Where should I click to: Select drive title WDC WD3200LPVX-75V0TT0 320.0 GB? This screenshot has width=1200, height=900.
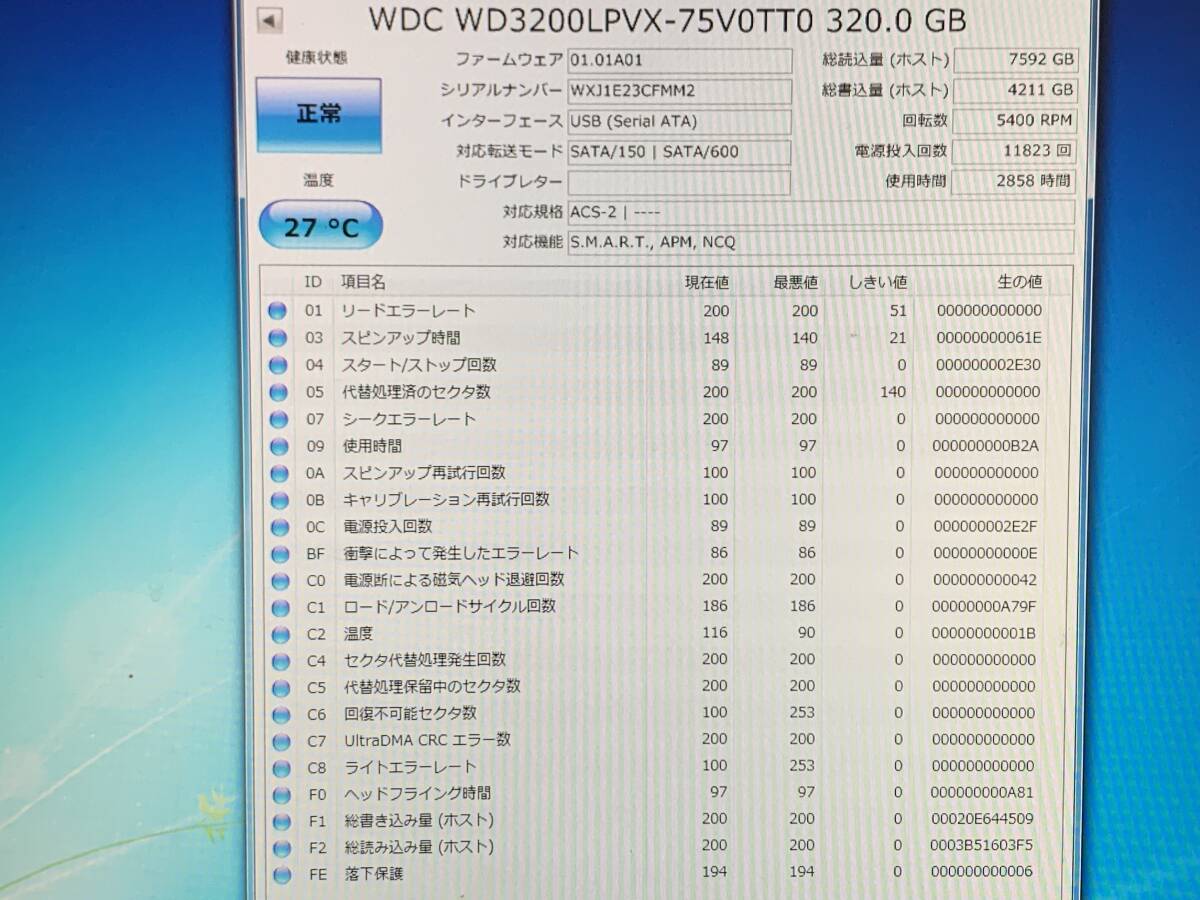[x=667, y=19]
